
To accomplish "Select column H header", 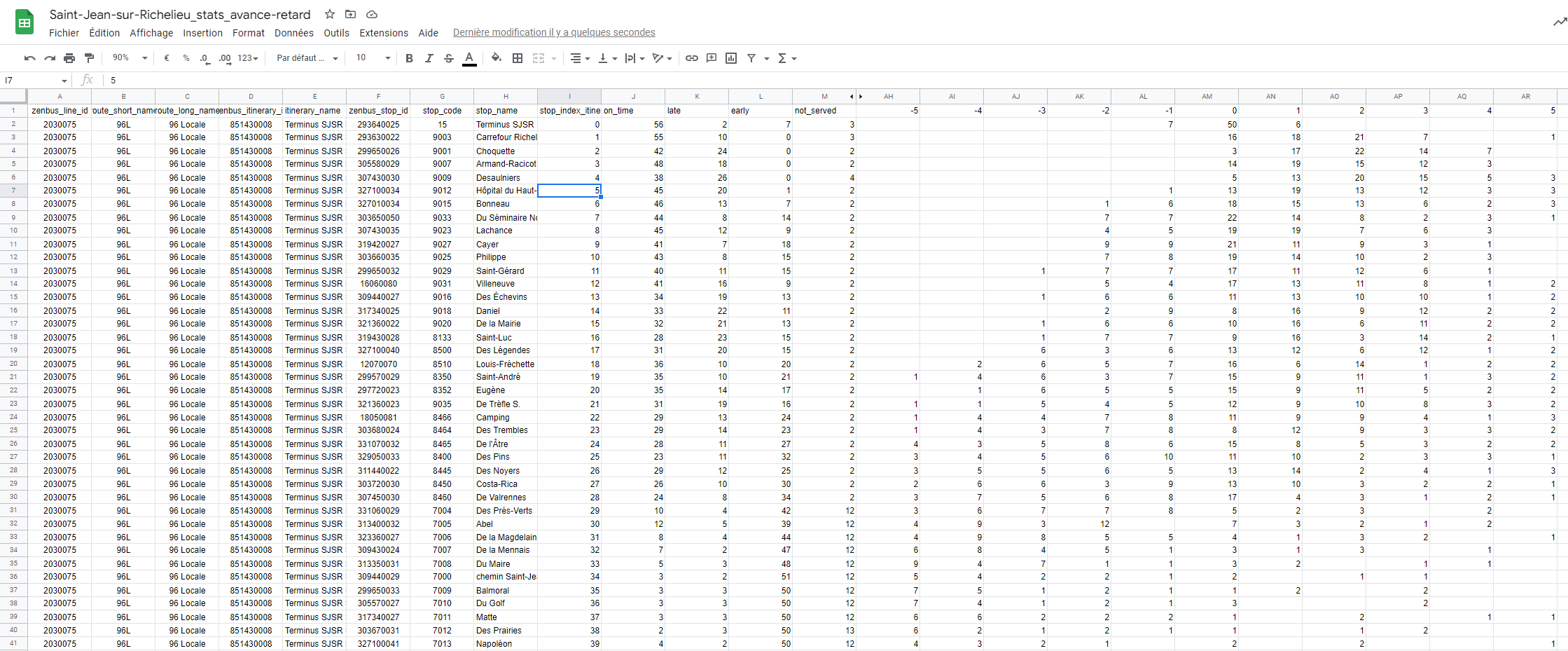I will (506, 96).
